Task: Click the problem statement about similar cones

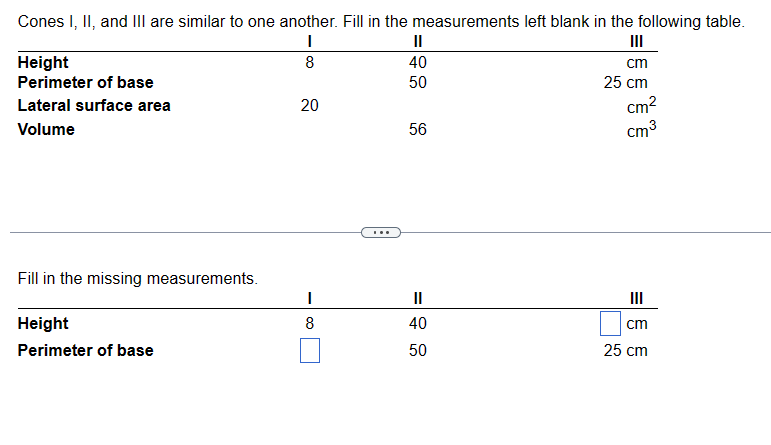Action: [x=382, y=22]
